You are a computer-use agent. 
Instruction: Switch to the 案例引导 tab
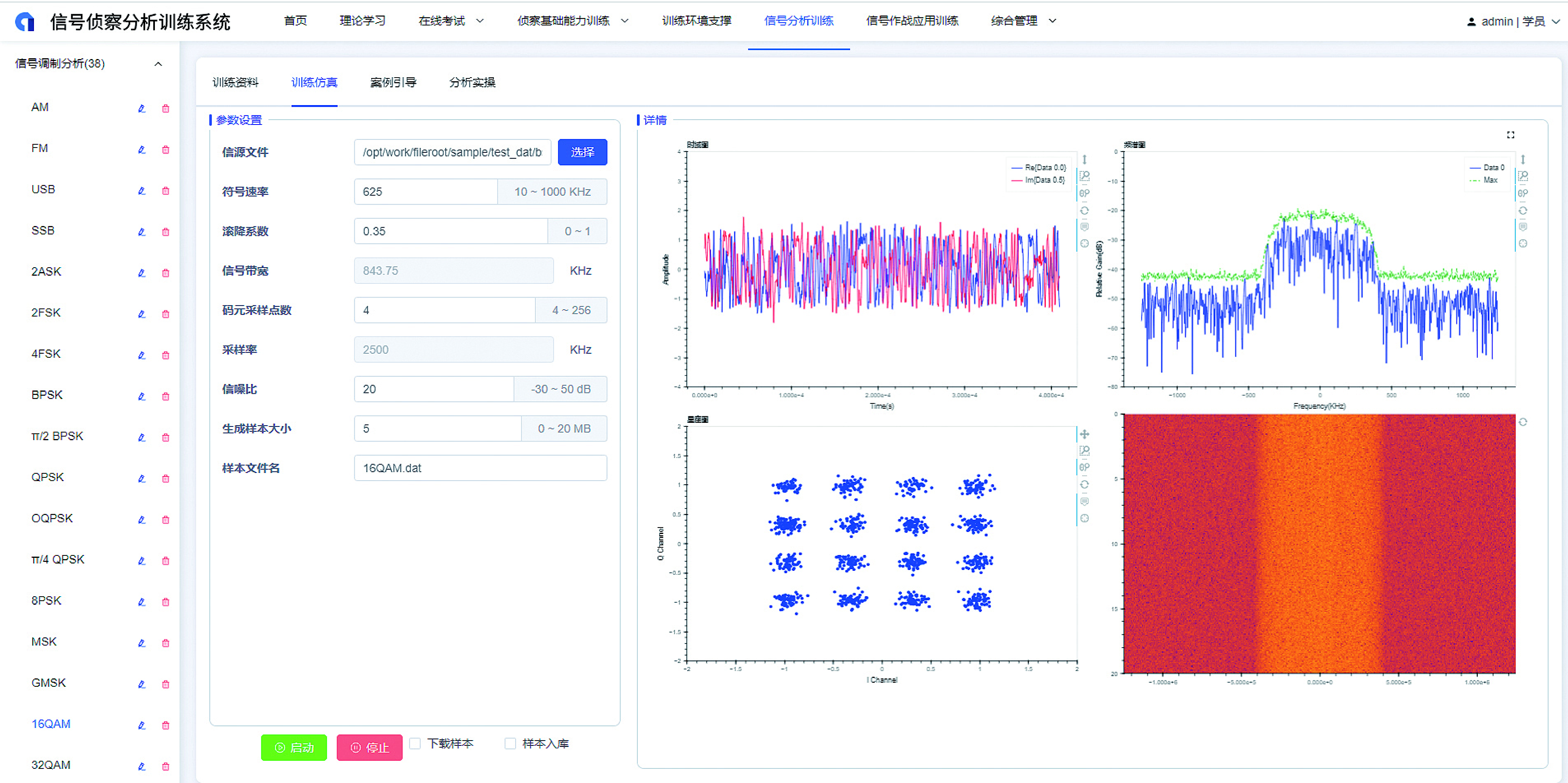coord(393,83)
